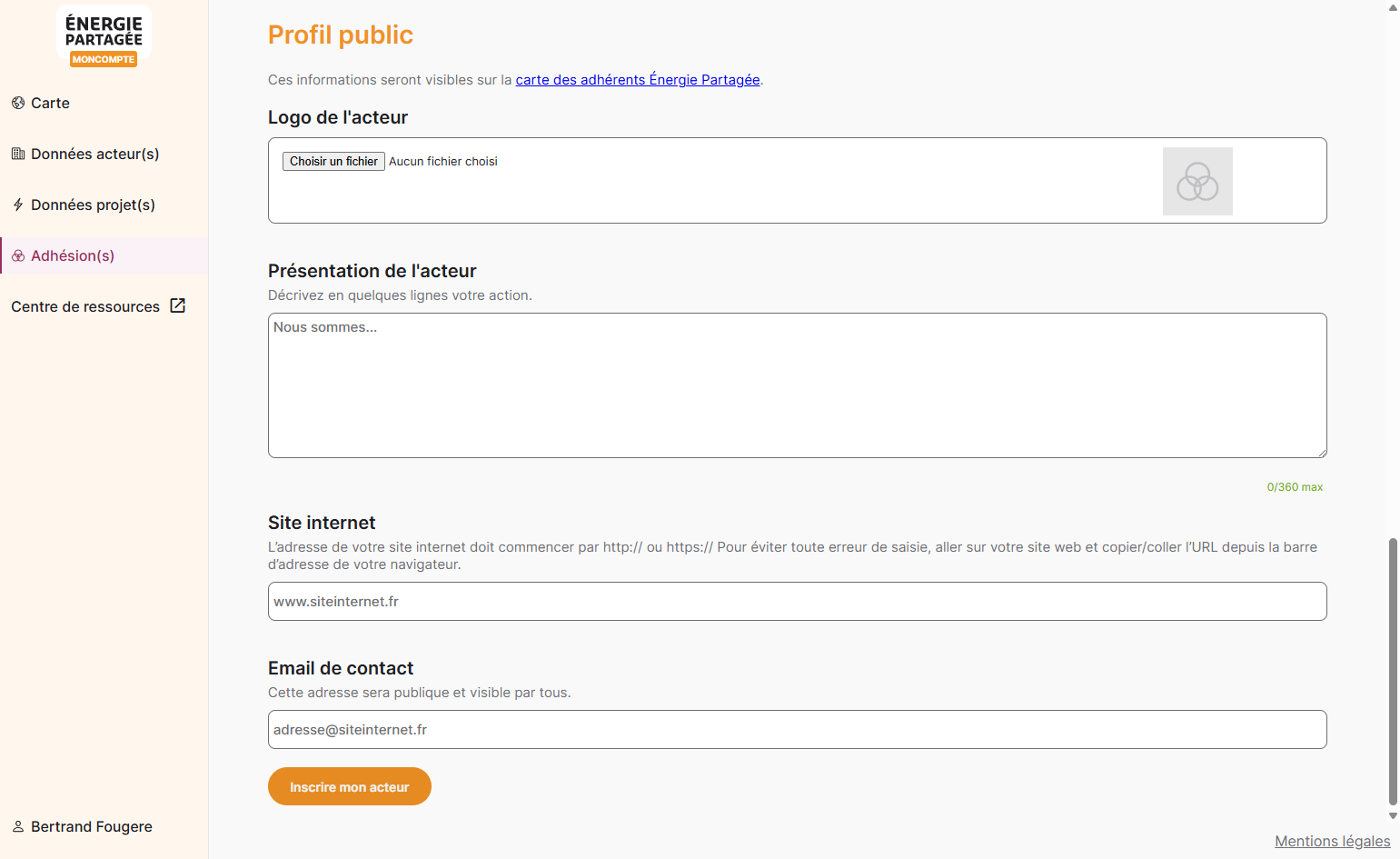Click the lightning bolt icon for Données projet(s)
This screenshot has width=1400, height=859.
click(x=18, y=205)
